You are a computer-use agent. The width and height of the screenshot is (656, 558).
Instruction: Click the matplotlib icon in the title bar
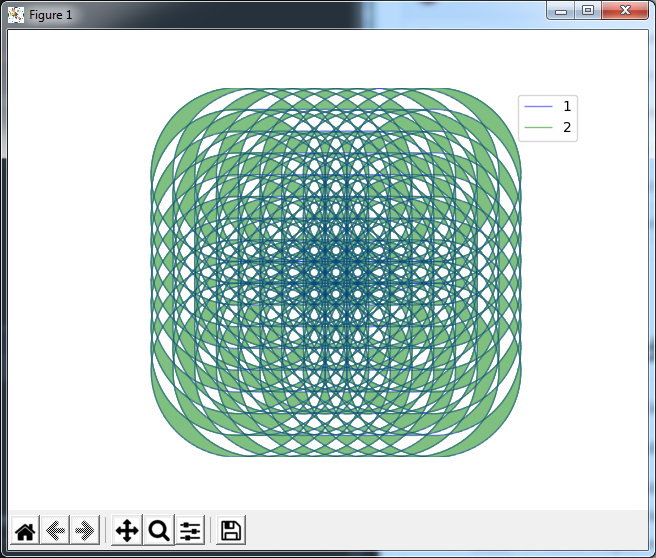point(16,15)
